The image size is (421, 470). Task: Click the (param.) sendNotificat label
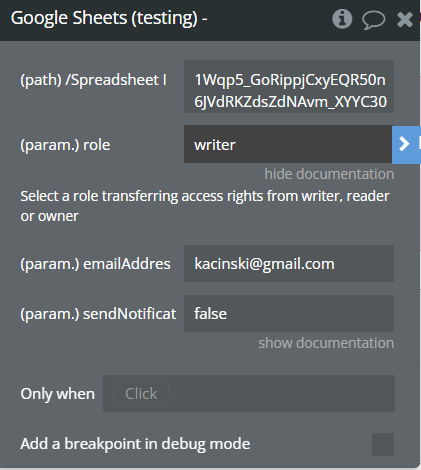[98, 314]
